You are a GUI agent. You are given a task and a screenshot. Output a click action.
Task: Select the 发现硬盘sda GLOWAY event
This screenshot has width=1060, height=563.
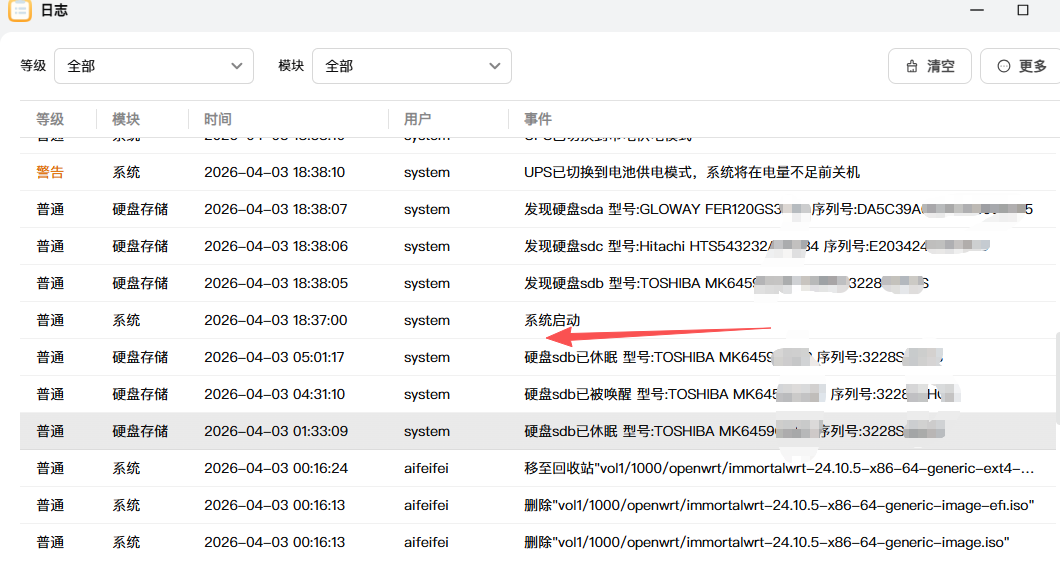(x=778, y=210)
